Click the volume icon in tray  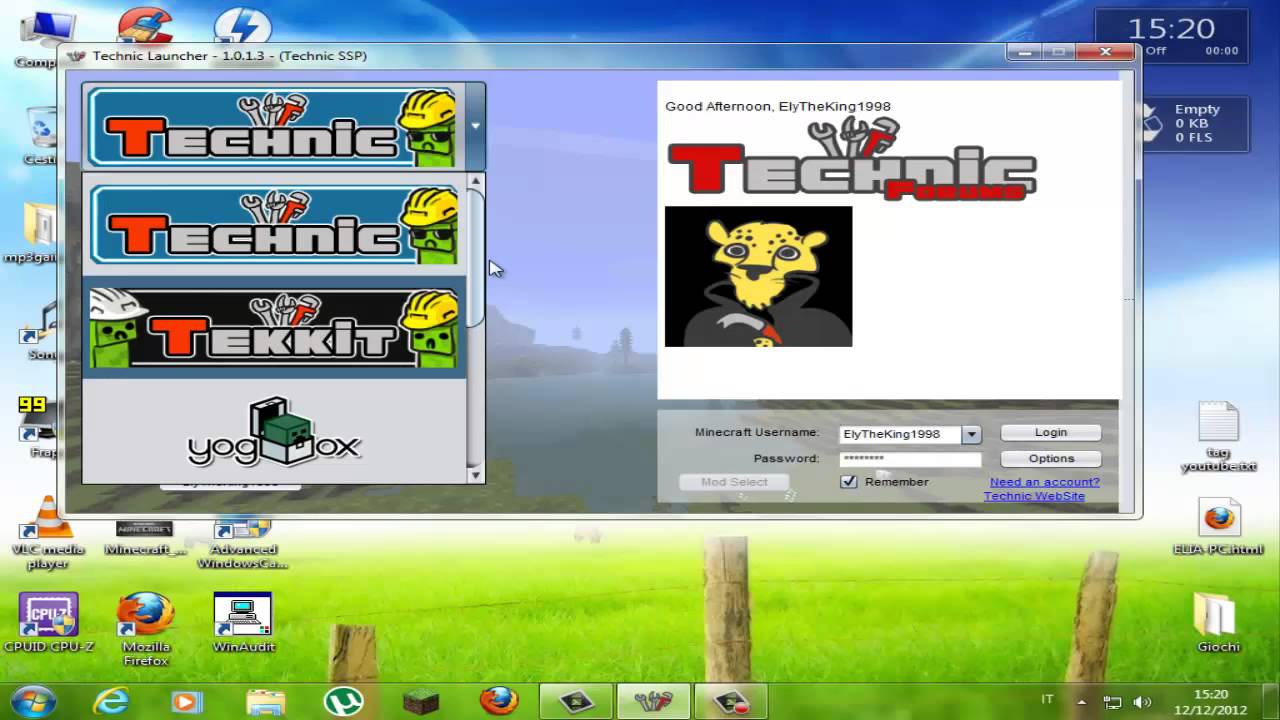pos(1143,702)
